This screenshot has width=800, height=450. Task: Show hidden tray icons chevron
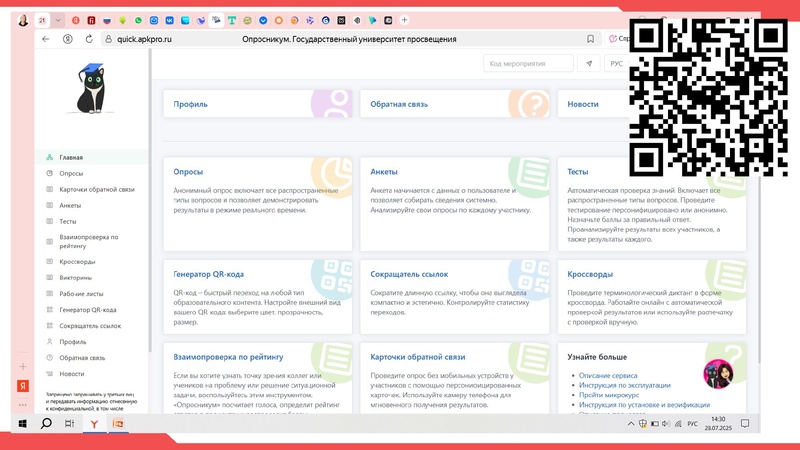coord(631,424)
